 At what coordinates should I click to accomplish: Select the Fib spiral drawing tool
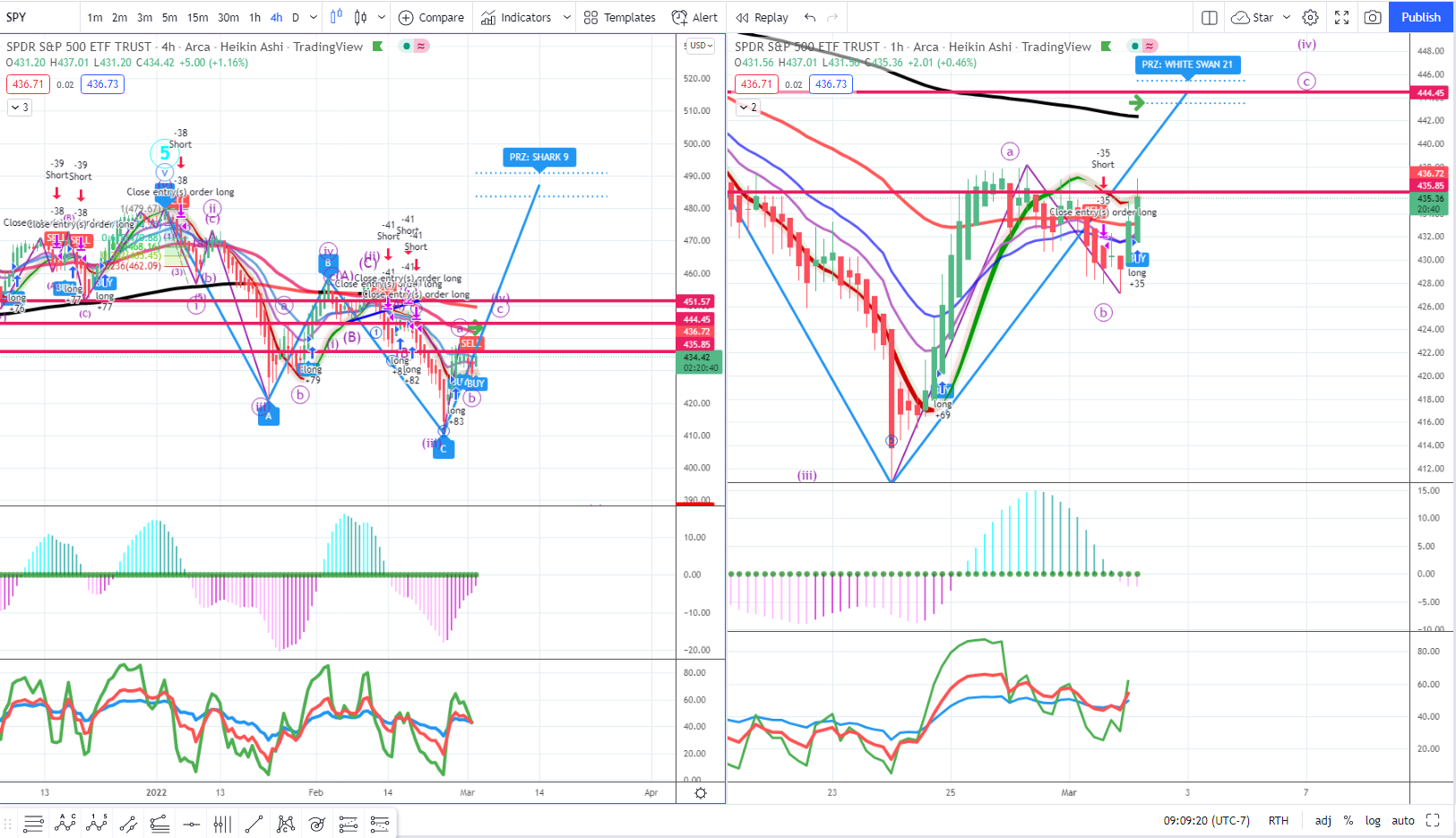[316, 823]
